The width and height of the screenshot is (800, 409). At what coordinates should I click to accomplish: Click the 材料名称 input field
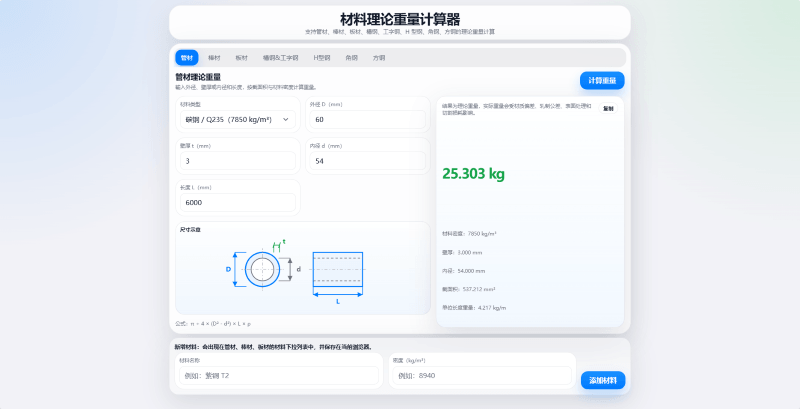[279, 376]
